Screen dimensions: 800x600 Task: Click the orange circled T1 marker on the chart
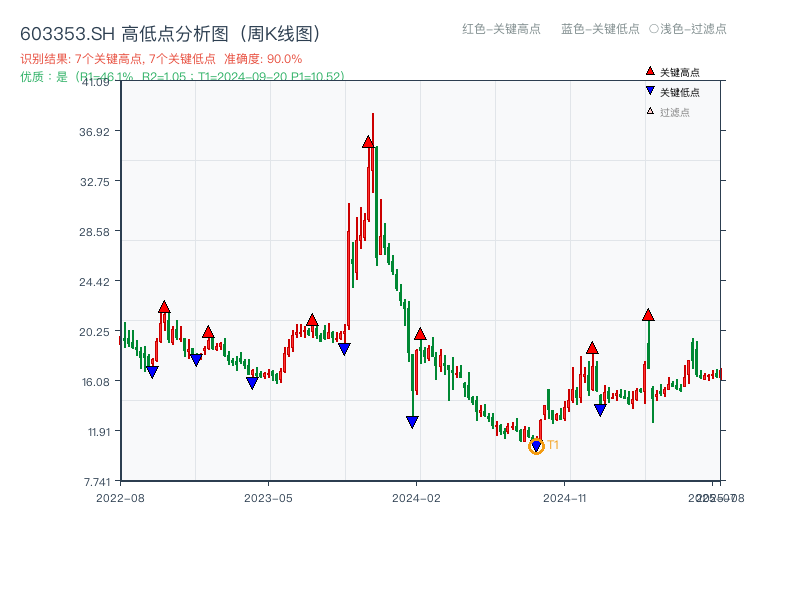point(536,445)
